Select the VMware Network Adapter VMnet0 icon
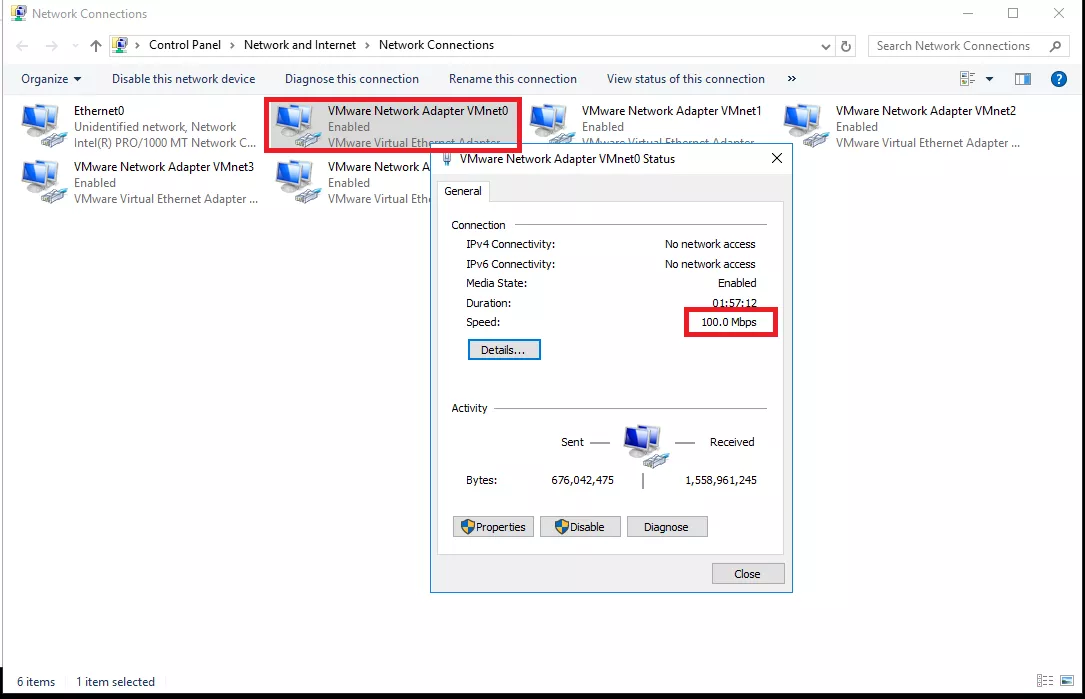The image size is (1085, 699). click(298, 126)
